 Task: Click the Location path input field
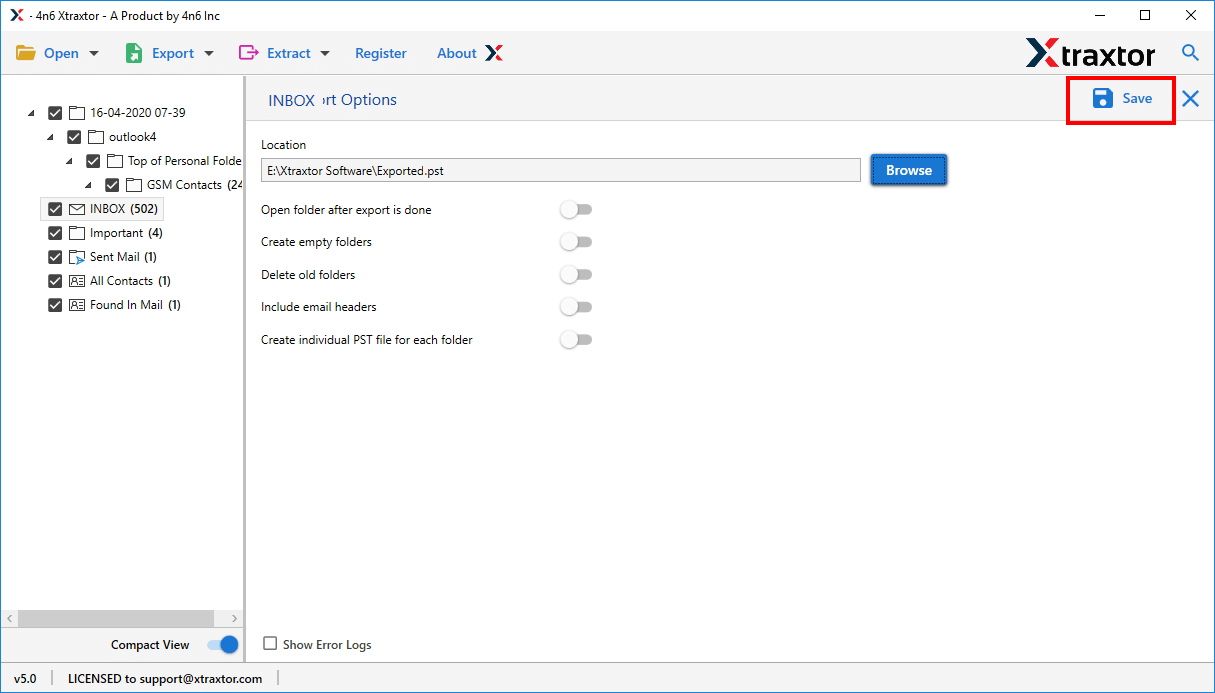click(560, 171)
